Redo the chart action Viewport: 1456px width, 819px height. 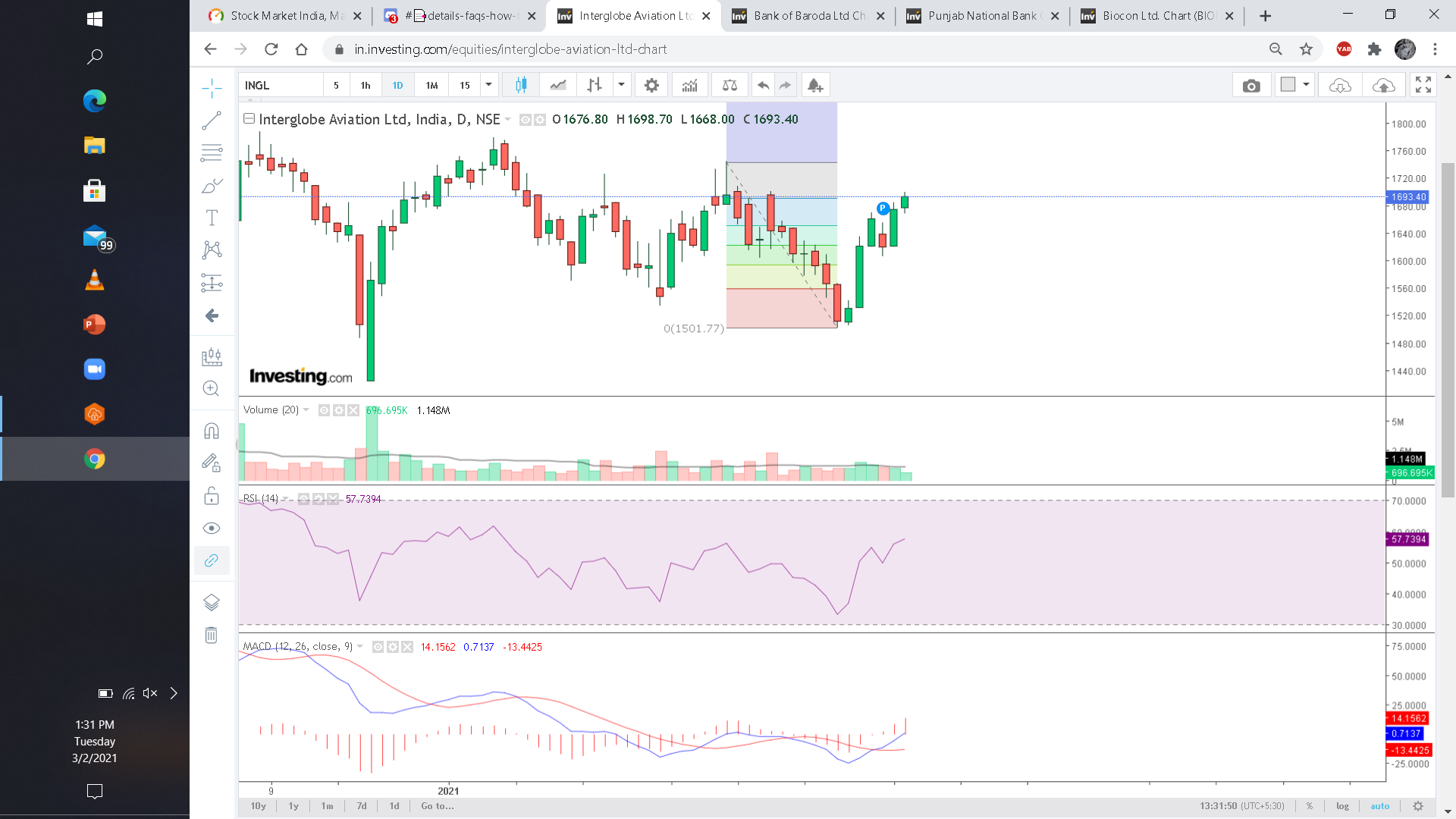(x=786, y=85)
